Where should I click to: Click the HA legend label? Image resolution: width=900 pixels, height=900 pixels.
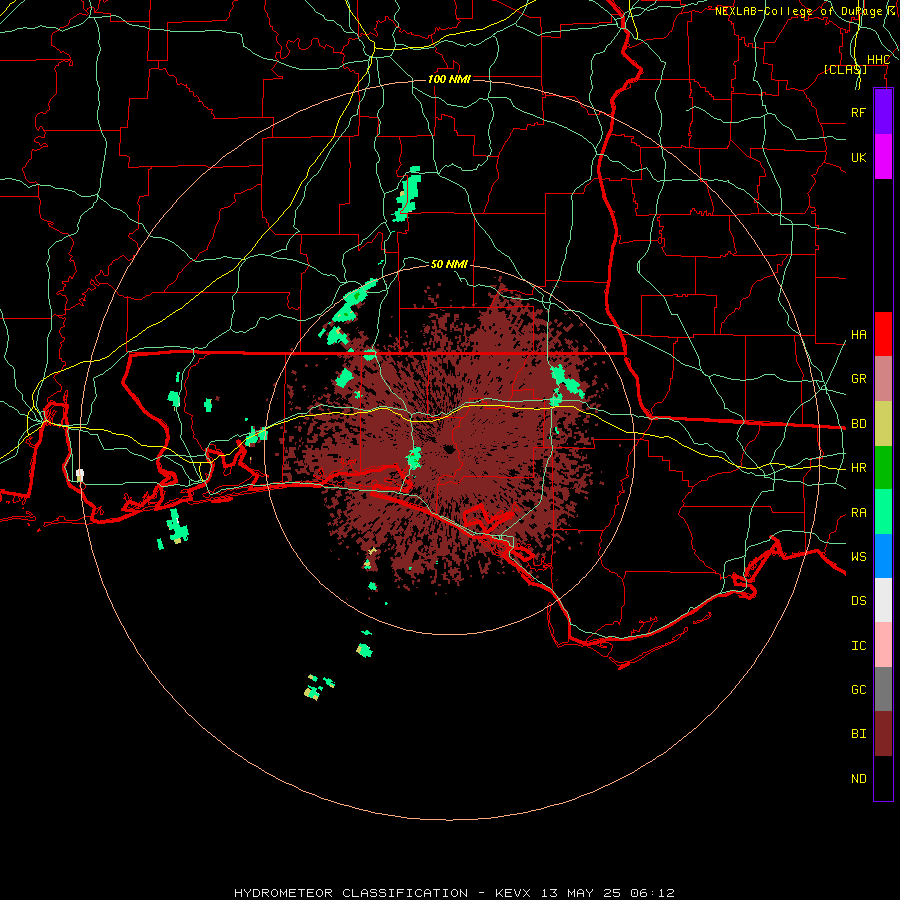pyautogui.click(x=858, y=335)
